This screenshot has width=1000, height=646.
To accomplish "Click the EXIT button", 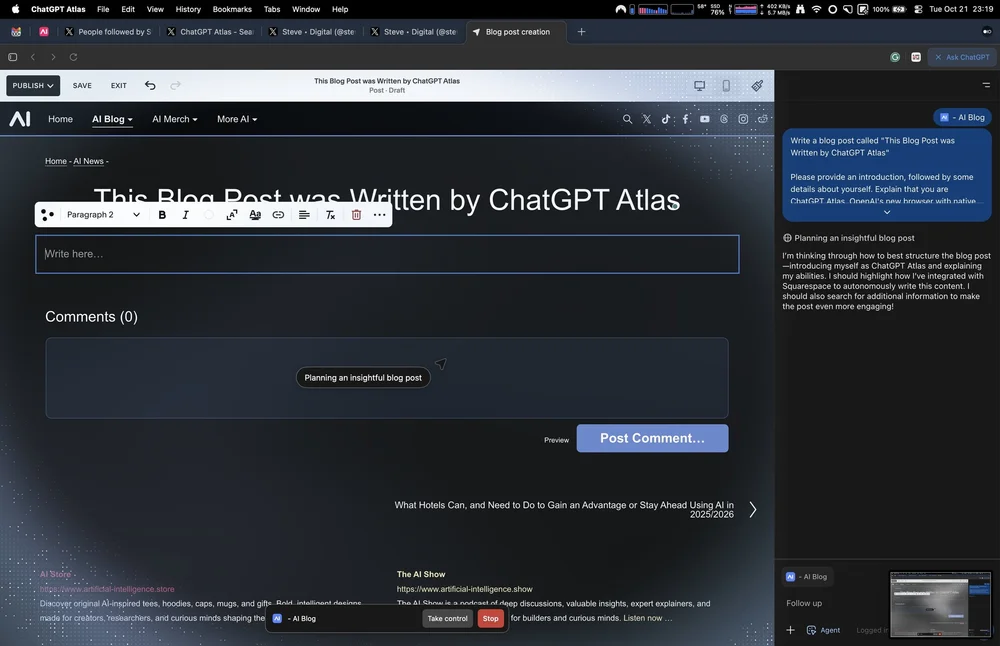I will pos(119,85).
